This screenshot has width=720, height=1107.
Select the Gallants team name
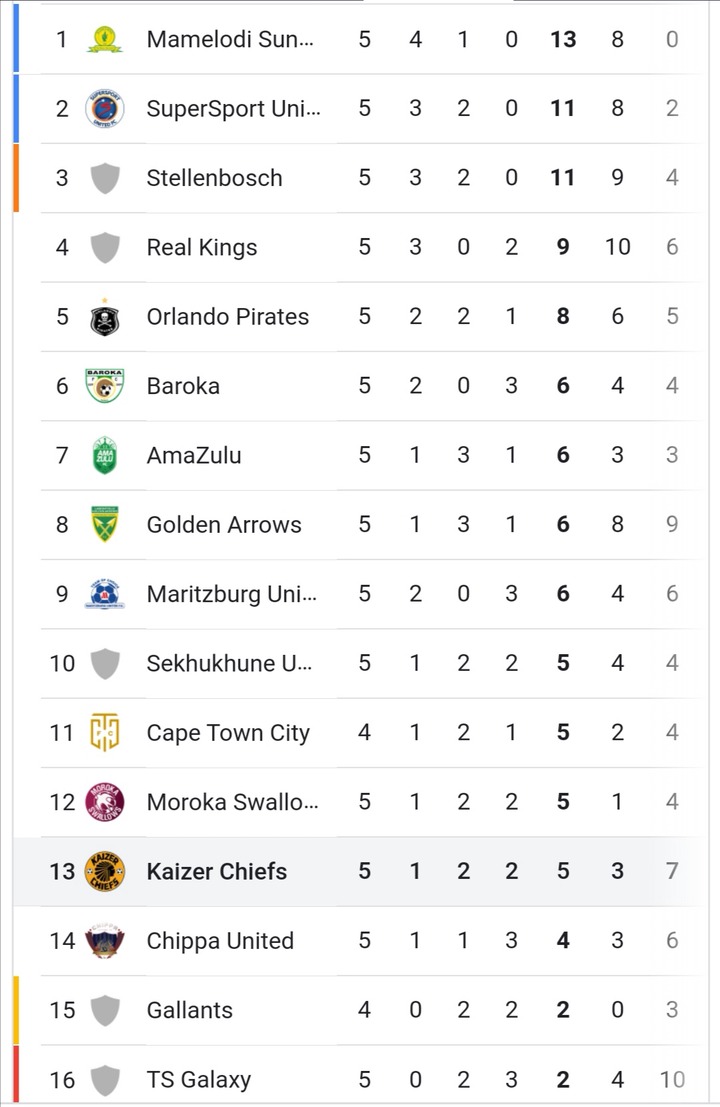pos(190,1010)
